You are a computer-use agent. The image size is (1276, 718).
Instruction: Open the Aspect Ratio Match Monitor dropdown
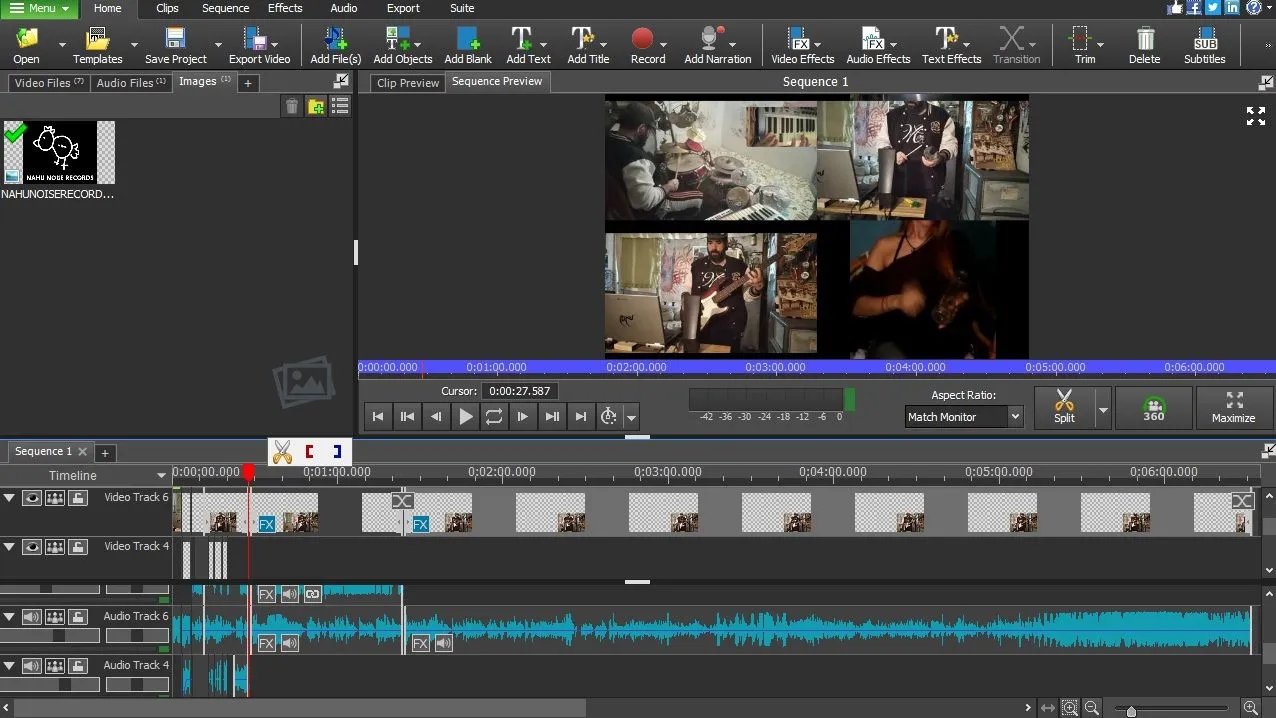click(x=964, y=417)
